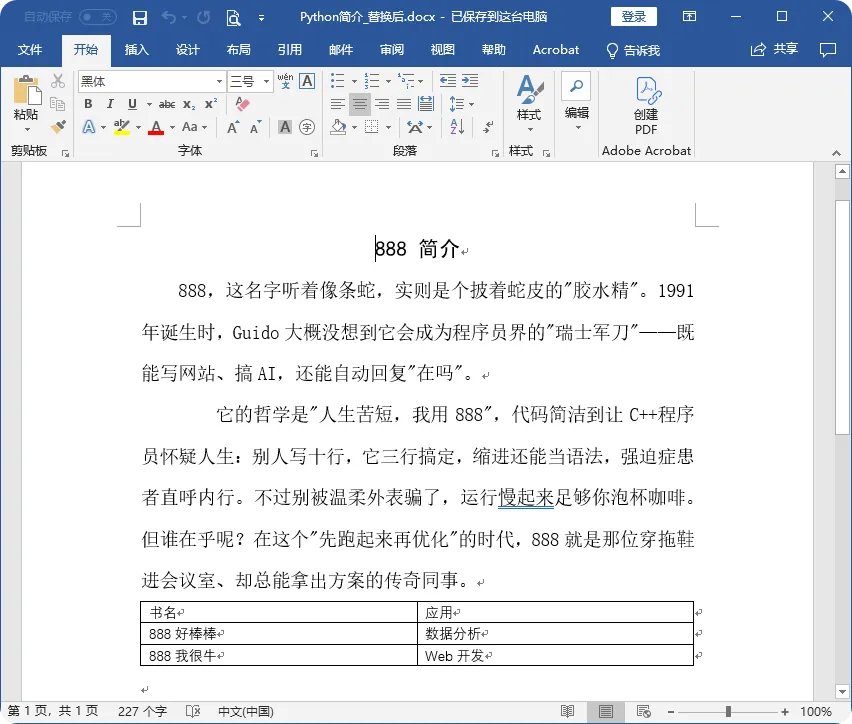The image size is (852, 724).
Task: Click the Phonetic Guide wén icon
Action: tap(285, 81)
